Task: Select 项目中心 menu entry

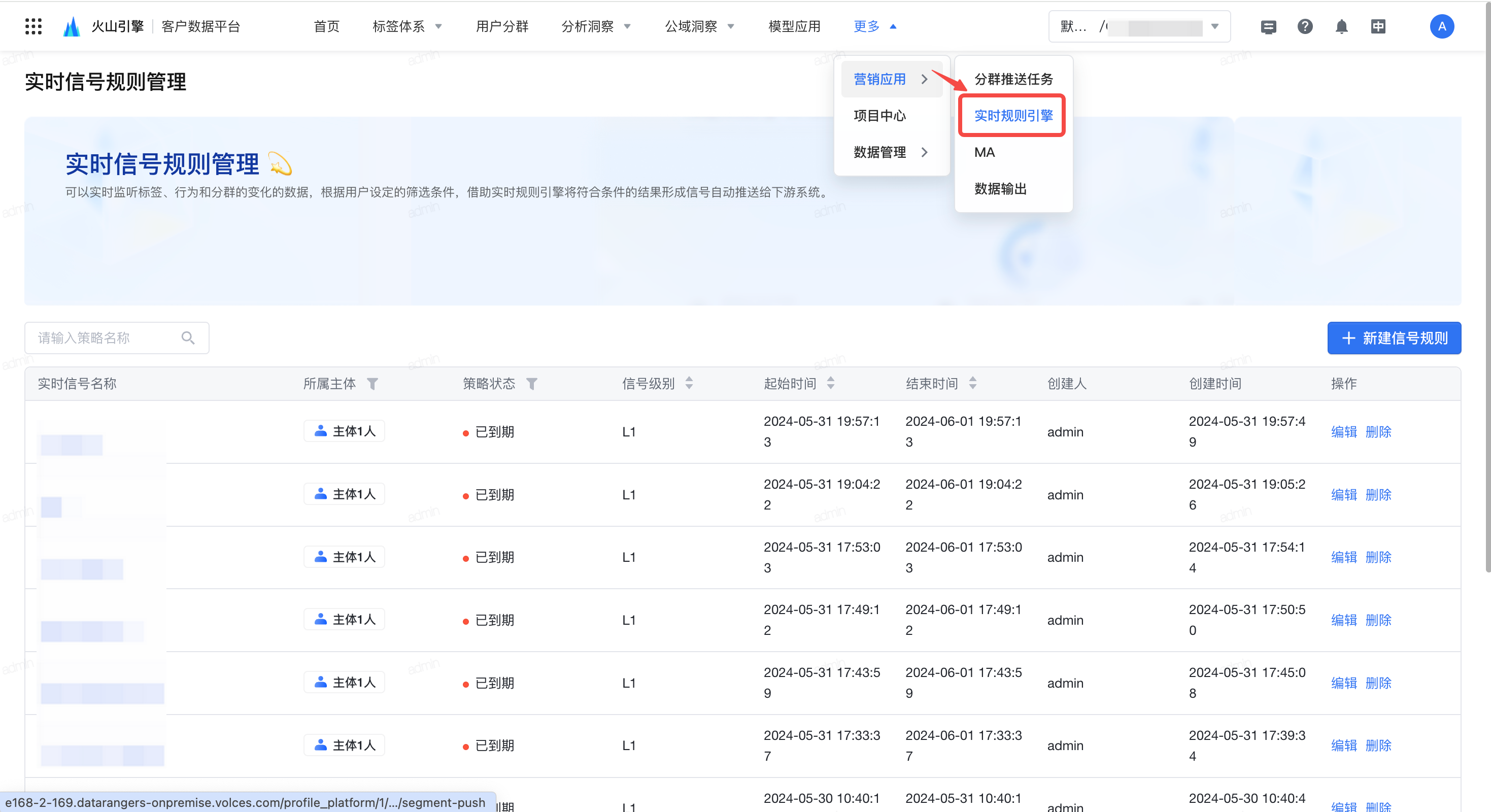Action: 879,116
